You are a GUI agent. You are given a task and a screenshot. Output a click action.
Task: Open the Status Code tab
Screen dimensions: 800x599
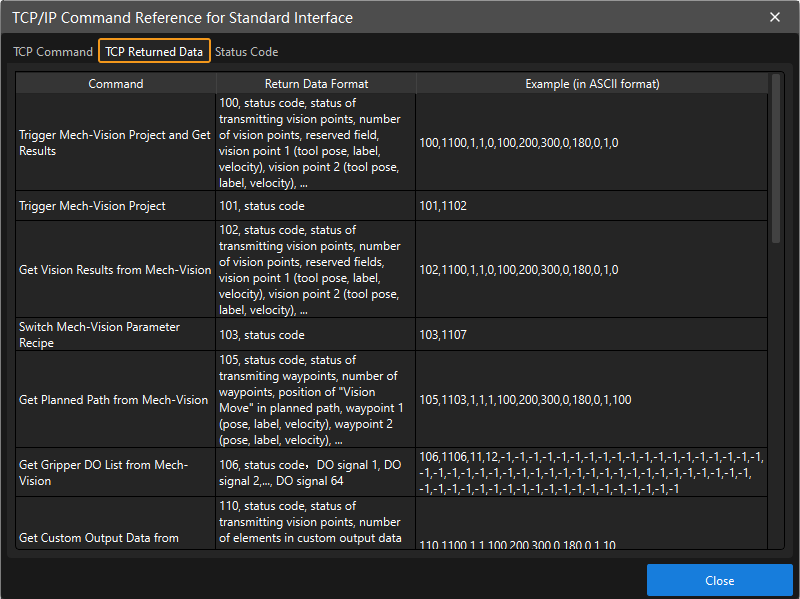[x=246, y=52]
